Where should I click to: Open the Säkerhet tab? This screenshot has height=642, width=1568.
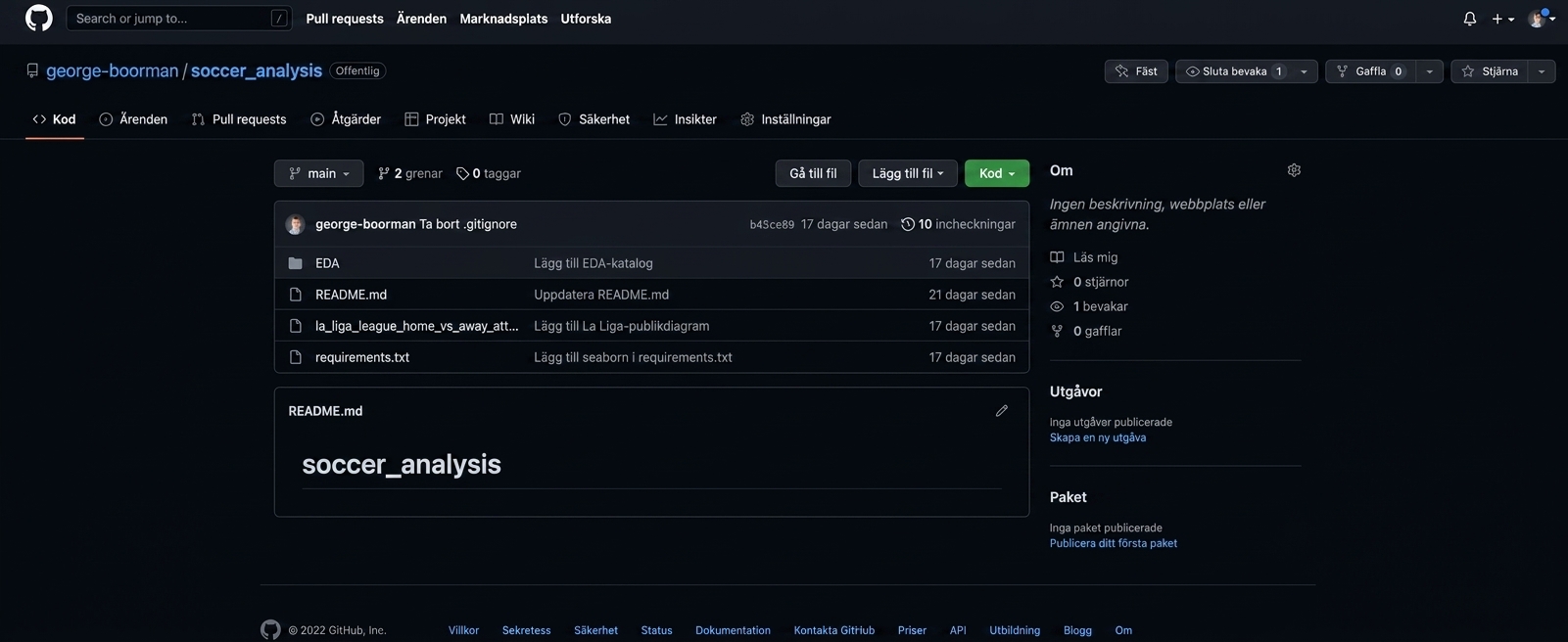[x=594, y=119]
